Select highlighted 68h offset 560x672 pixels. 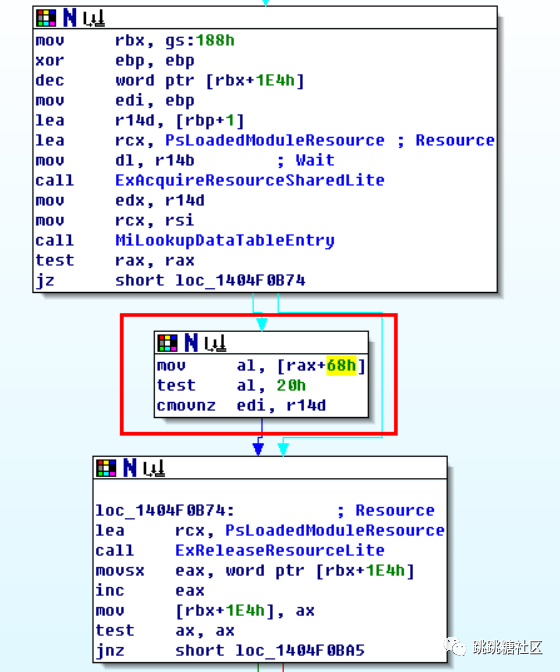point(341,366)
